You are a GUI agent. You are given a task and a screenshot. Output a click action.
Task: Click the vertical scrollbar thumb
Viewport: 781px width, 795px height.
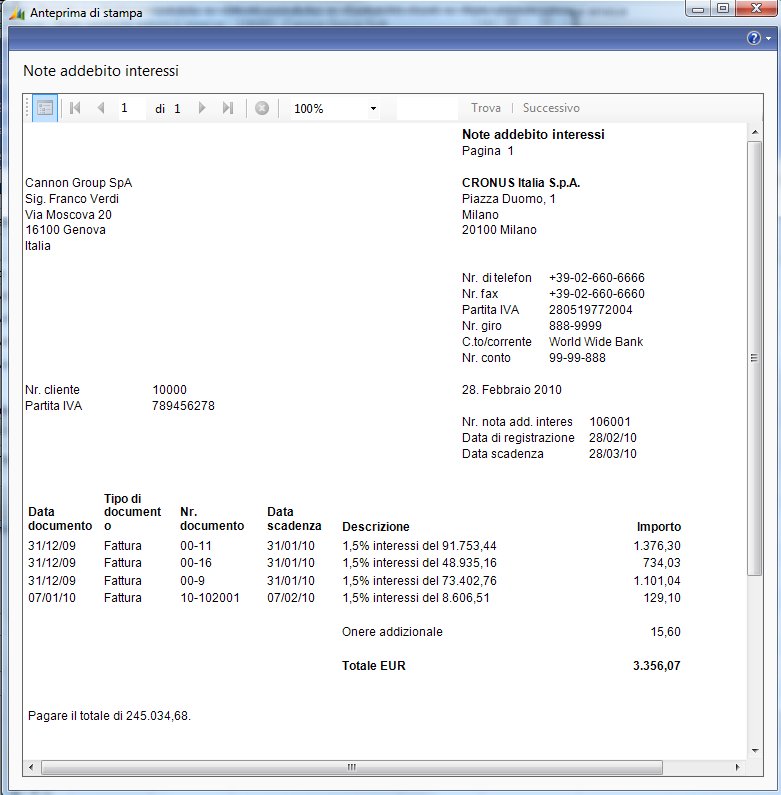click(x=755, y=358)
